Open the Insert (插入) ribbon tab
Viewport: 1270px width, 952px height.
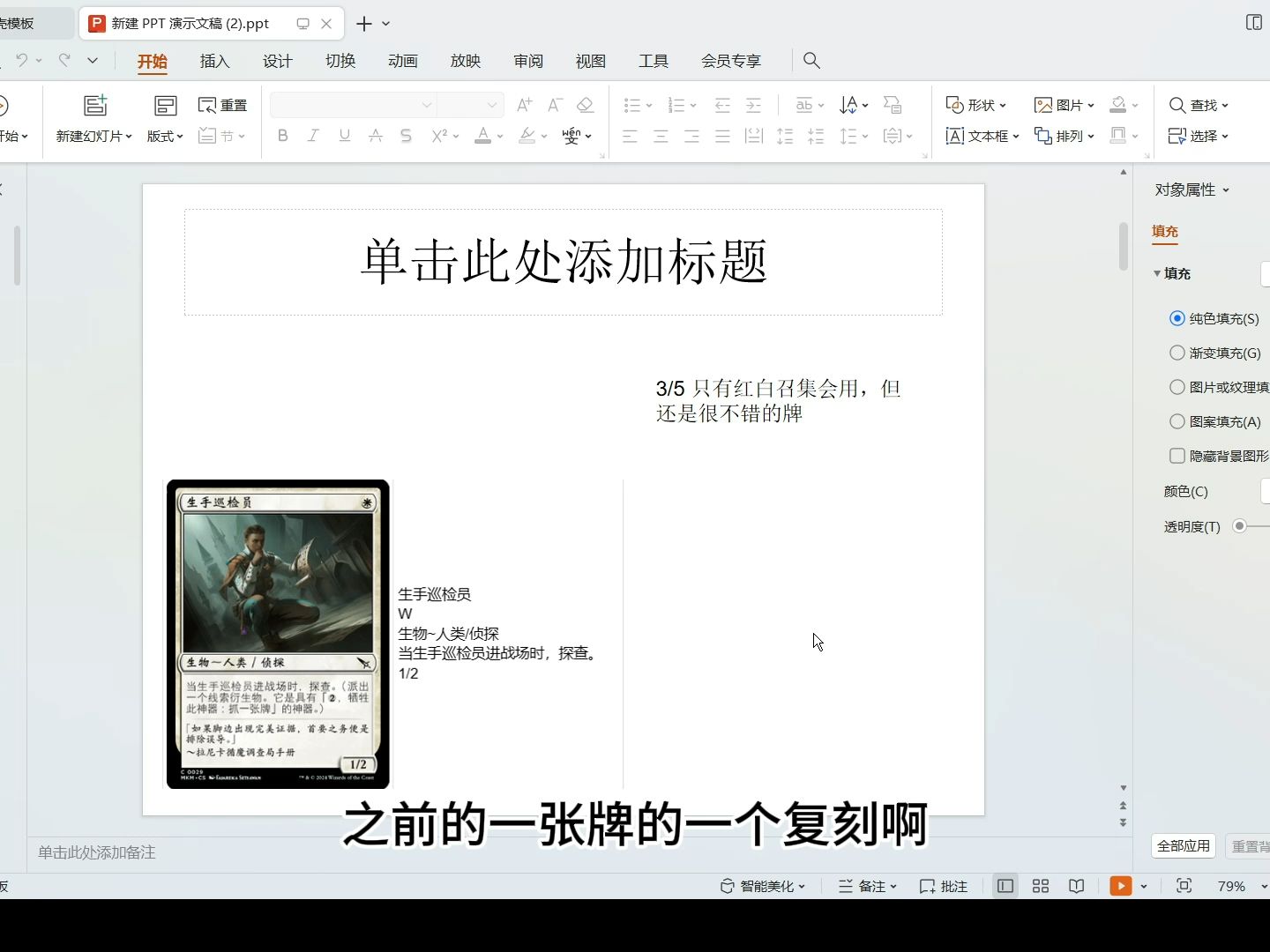pos(214,61)
